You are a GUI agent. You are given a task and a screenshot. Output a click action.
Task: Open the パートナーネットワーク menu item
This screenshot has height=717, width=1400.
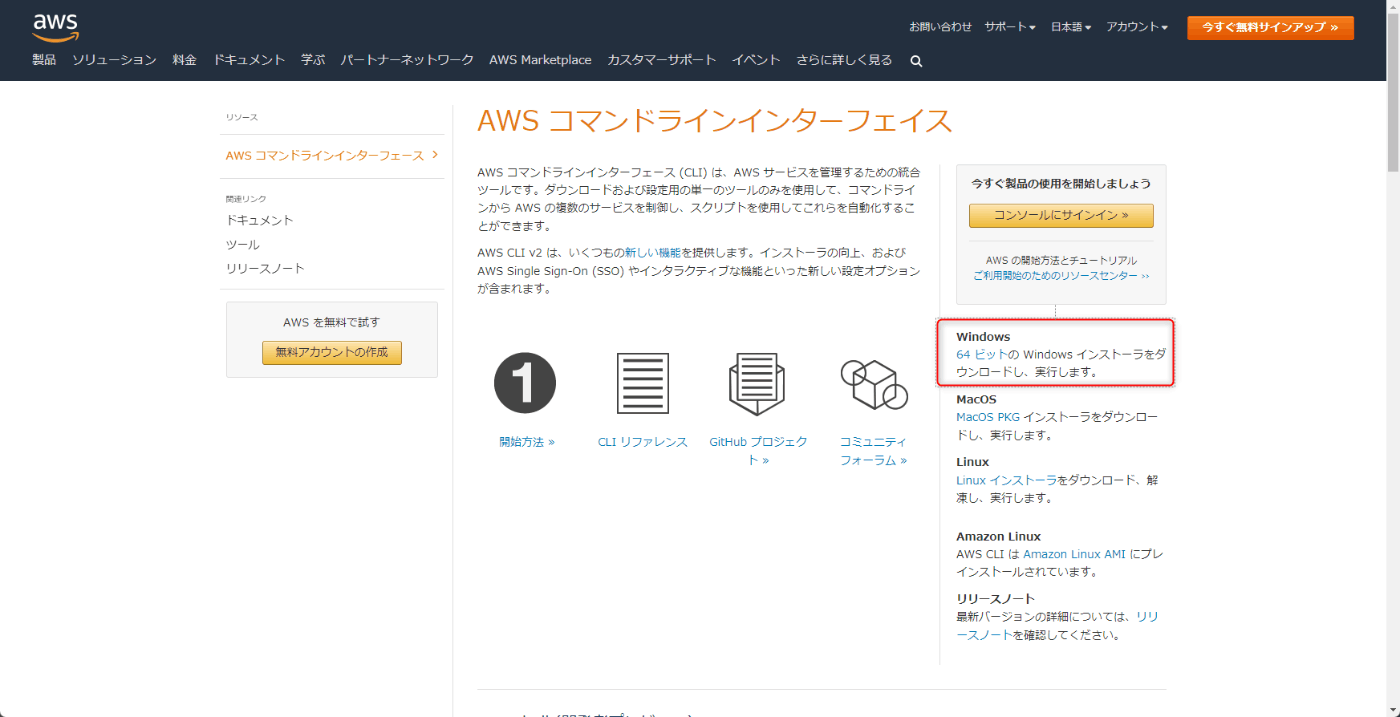(407, 60)
